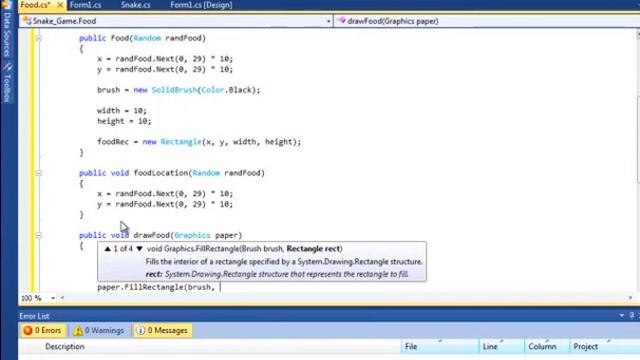This screenshot has height=360, width=640.
Task: Open the Form1.cs [Design] tab
Action: [201, 5]
